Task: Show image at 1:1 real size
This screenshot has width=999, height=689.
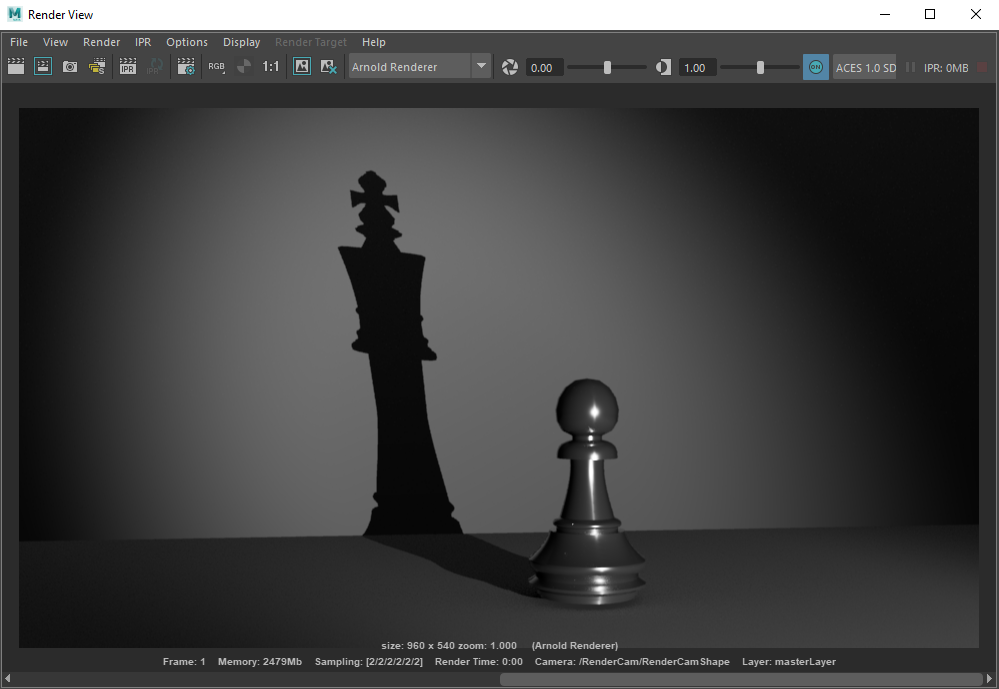Action: pyautogui.click(x=270, y=67)
